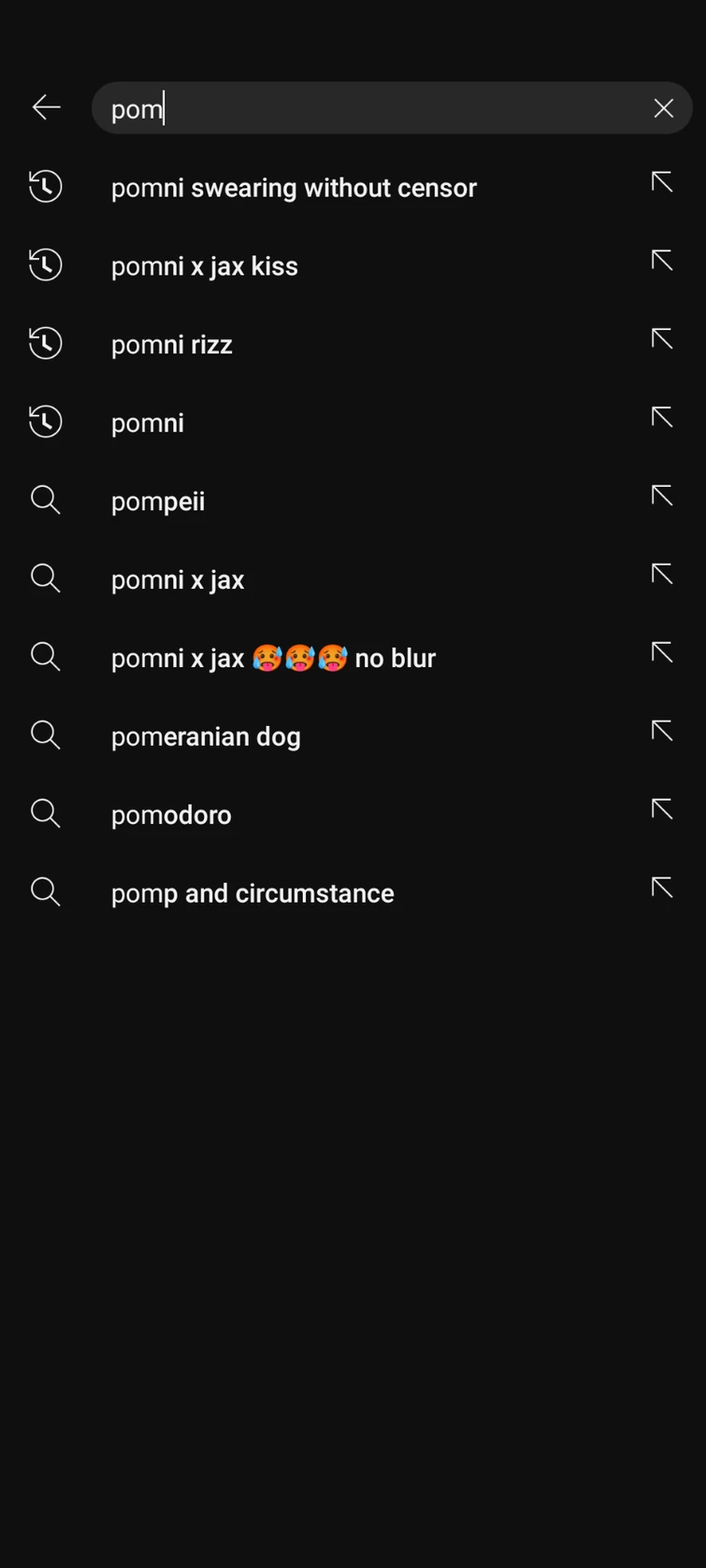Tap magnifier icon beside "pompeii"
Viewport: 706px width, 1568px height.
pyautogui.click(x=46, y=501)
